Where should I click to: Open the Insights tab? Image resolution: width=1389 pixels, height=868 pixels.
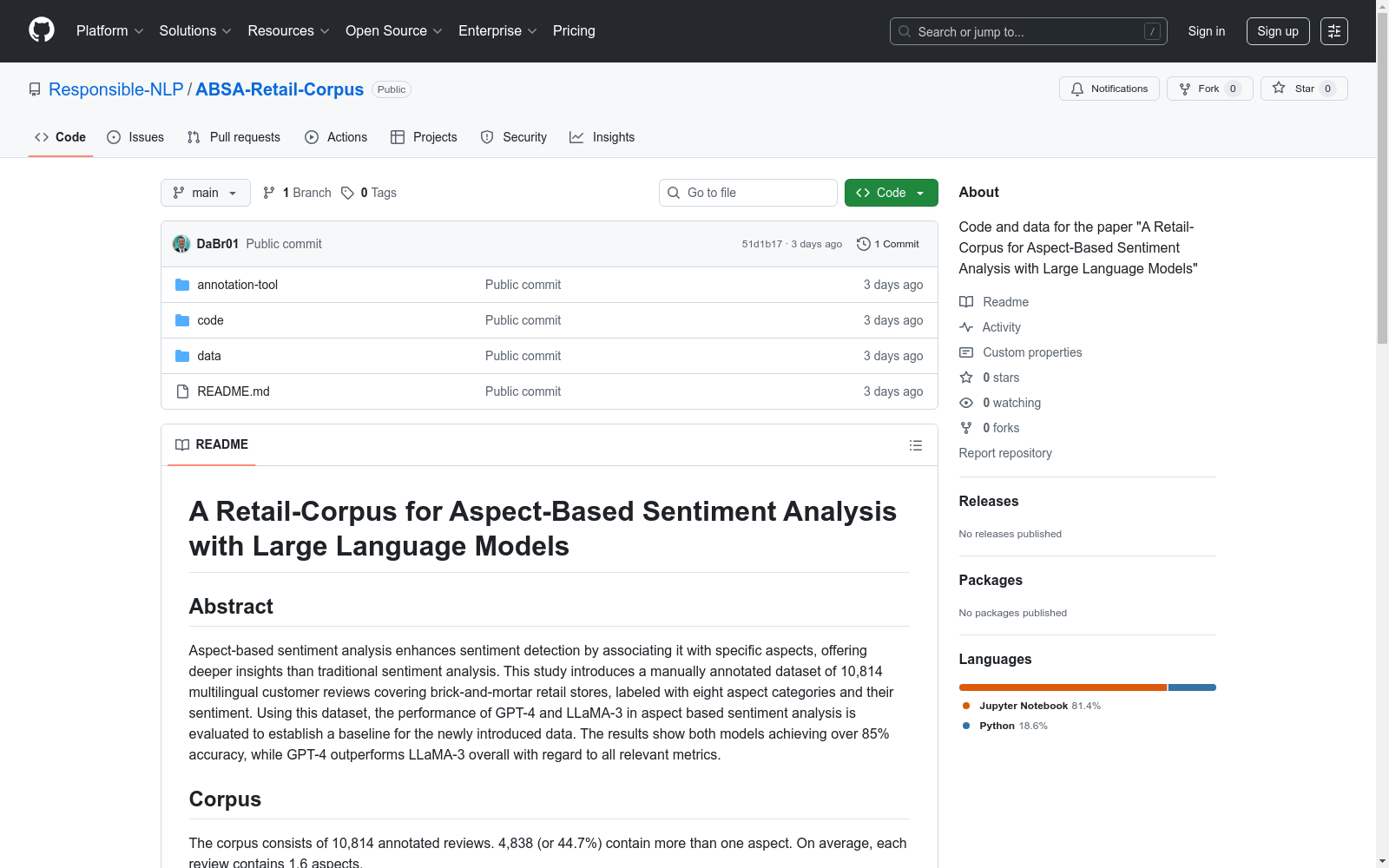(602, 137)
